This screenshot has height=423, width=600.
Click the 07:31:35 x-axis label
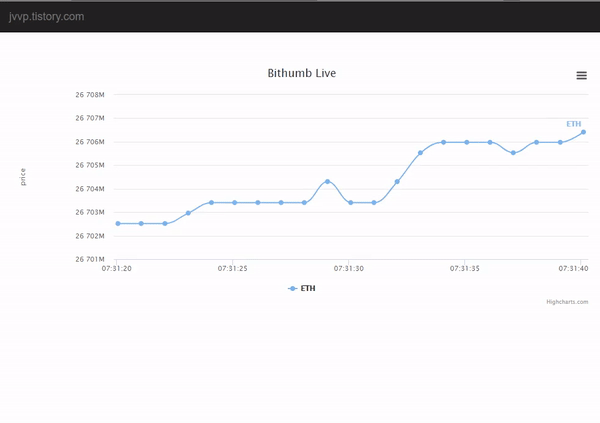pyautogui.click(x=465, y=268)
